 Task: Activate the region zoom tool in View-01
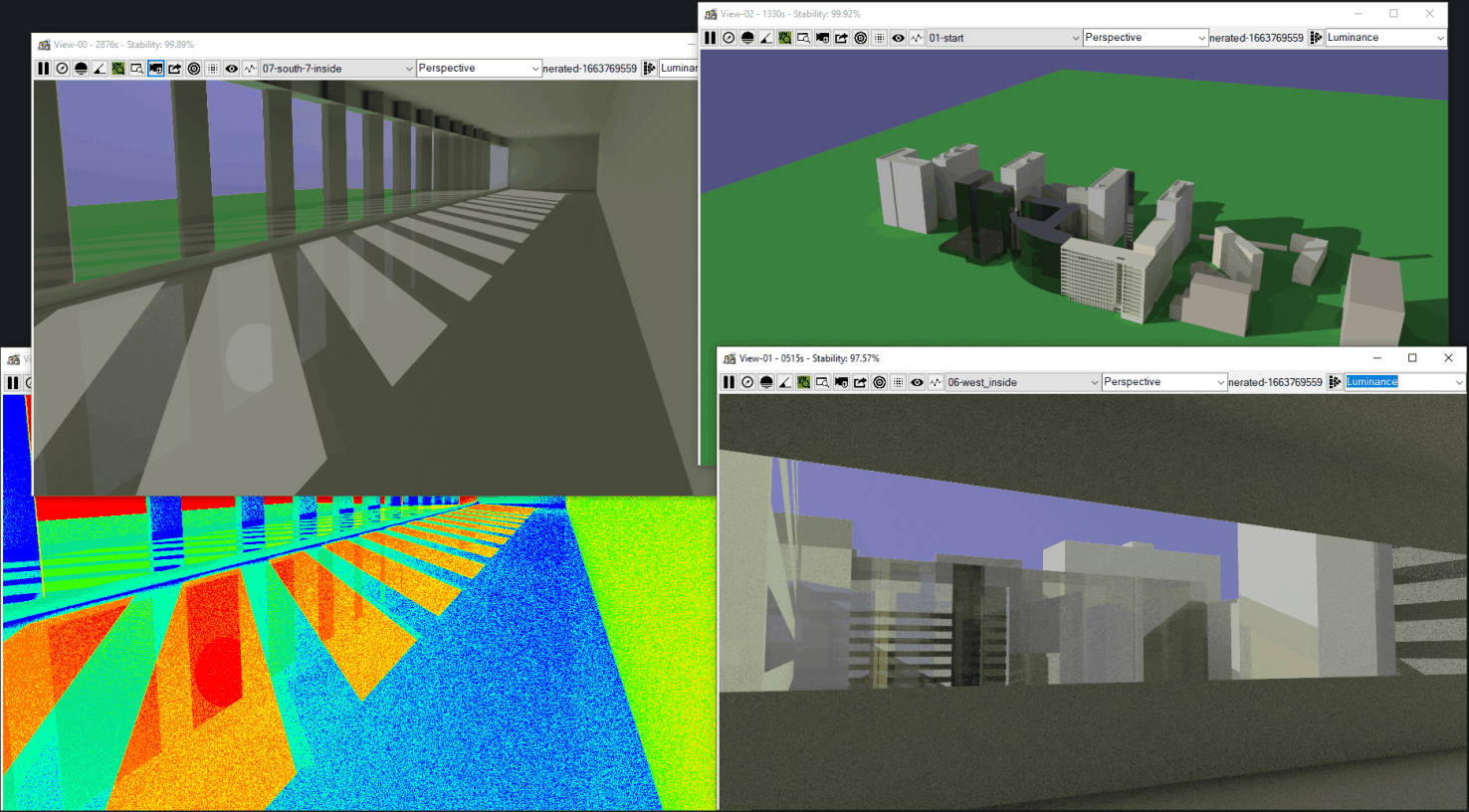[x=820, y=381]
